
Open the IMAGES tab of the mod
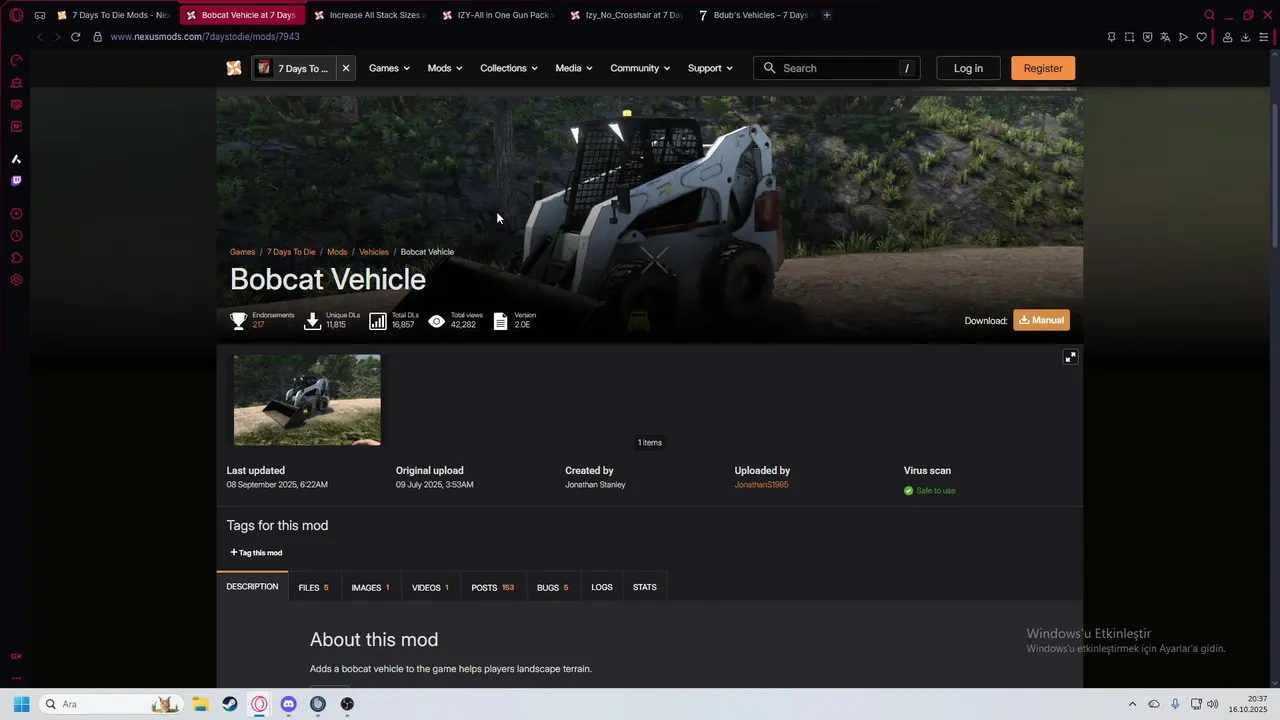click(x=370, y=587)
